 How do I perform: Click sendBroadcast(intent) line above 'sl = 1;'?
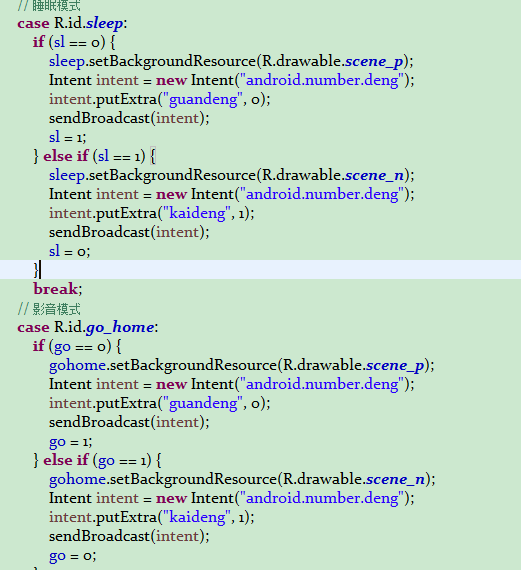129,119
